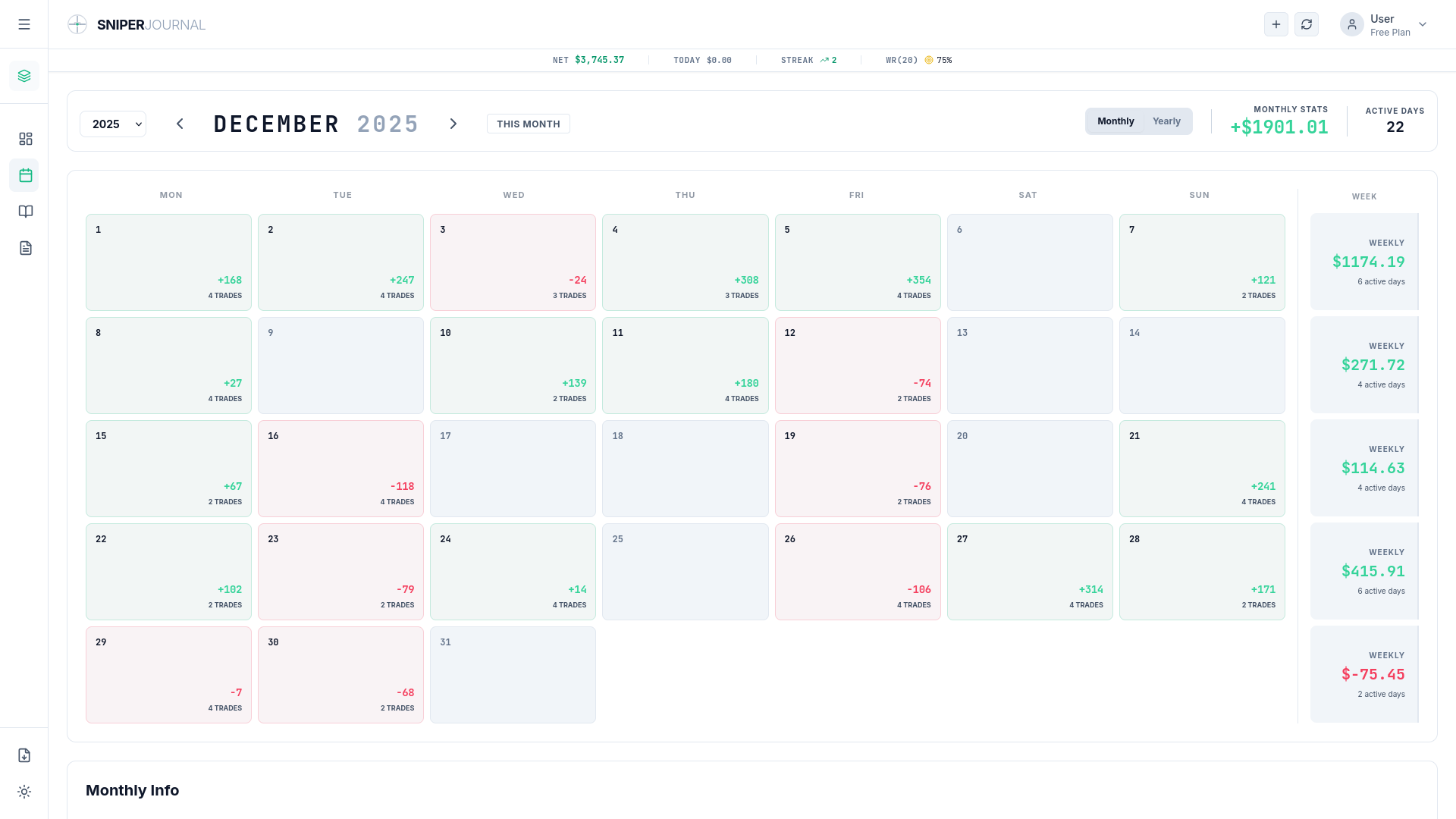Click Active Days 22 value
This screenshot has height=819, width=1456.
pyautogui.click(x=1395, y=127)
